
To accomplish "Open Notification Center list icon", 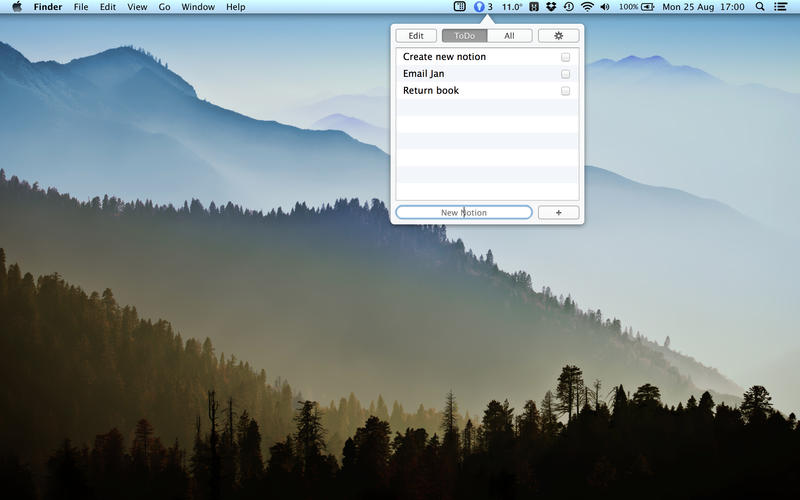I will (780, 7).
